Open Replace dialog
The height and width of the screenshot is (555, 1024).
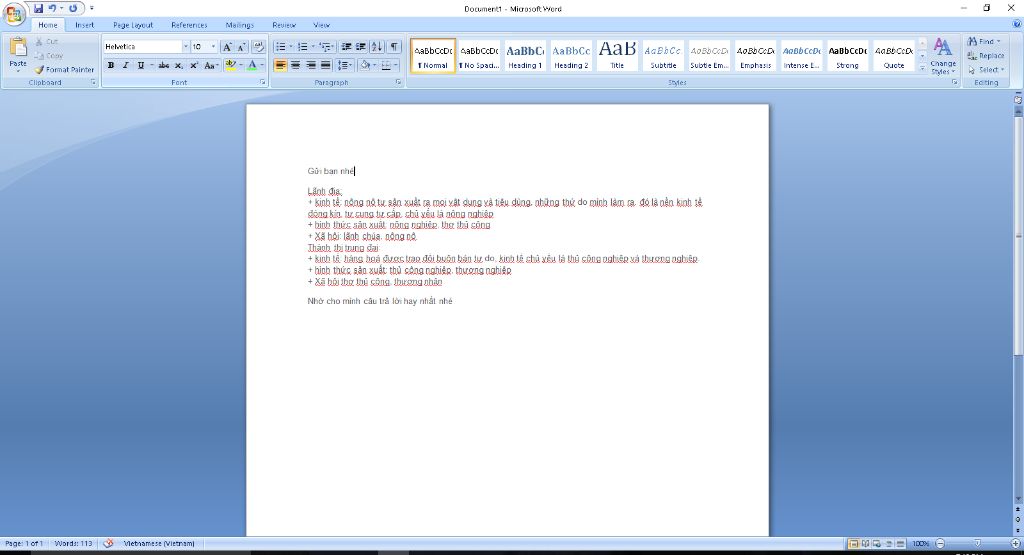986,56
